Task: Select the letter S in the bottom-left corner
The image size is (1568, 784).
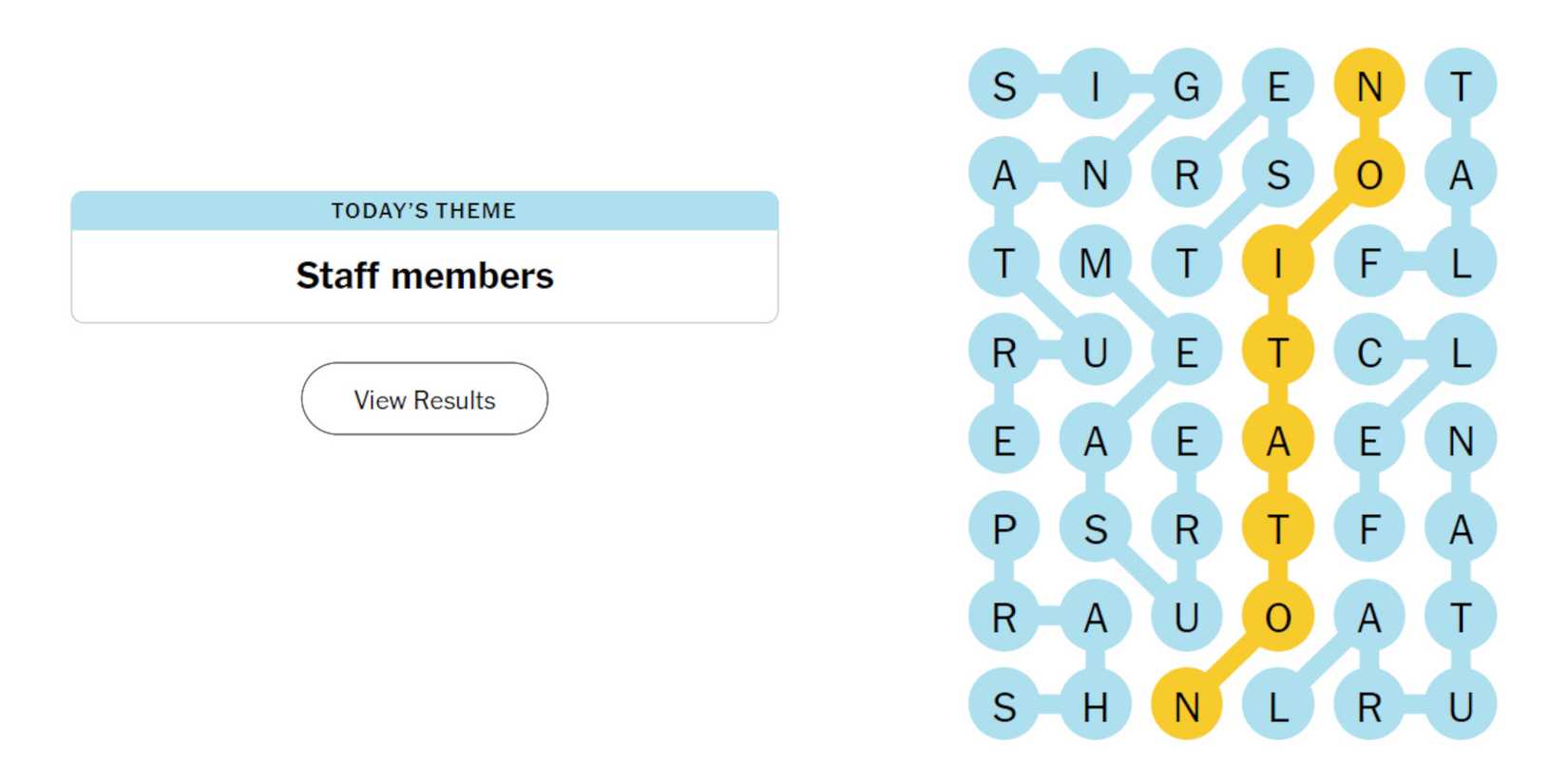Action: [1003, 704]
